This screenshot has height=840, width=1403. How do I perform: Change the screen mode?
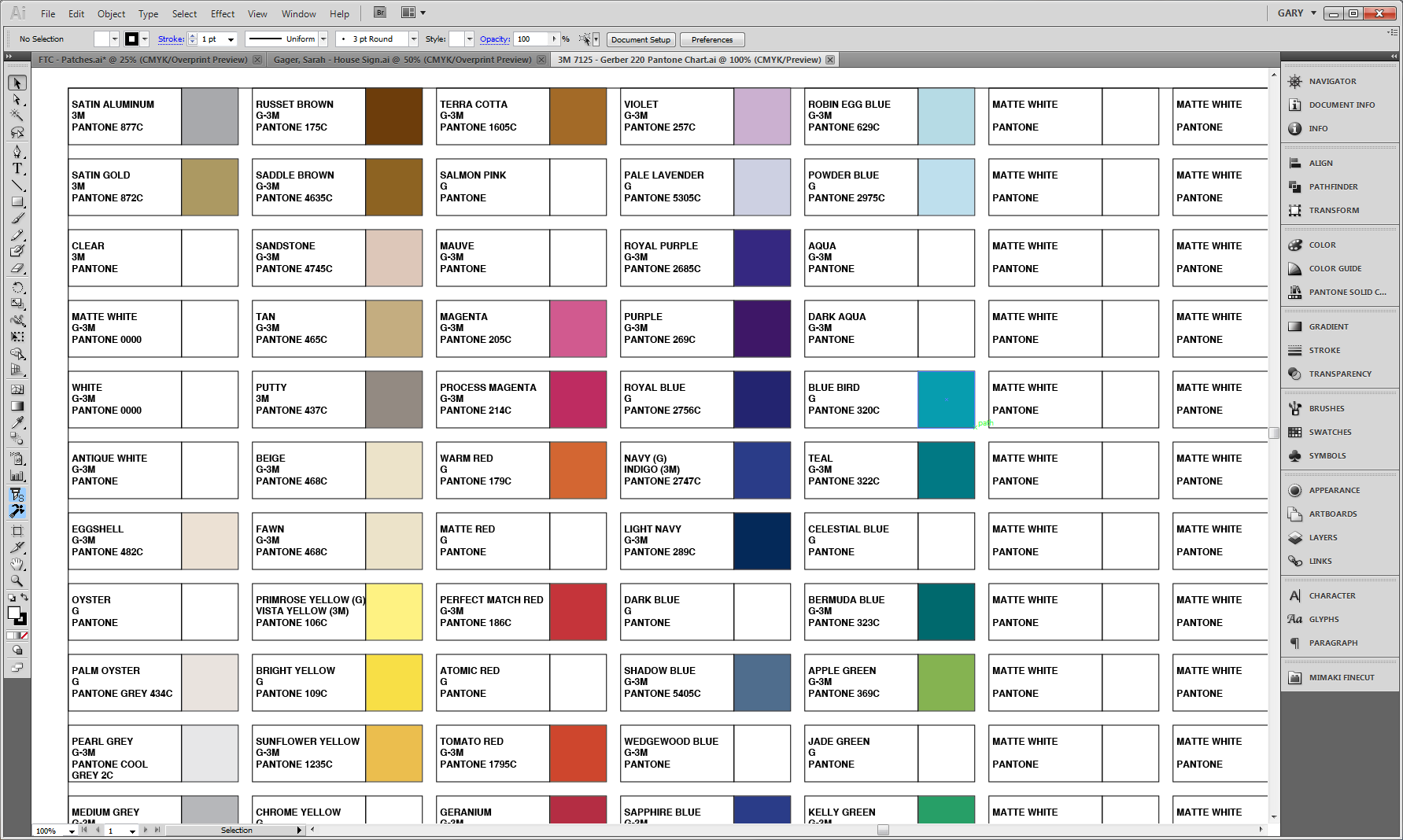click(17, 668)
